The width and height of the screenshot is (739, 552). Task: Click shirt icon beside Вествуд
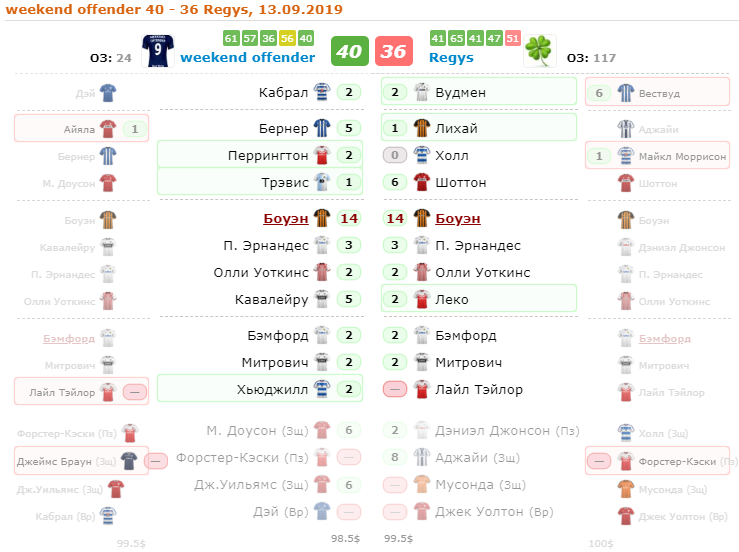pyautogui.click(x=626, y=93)
